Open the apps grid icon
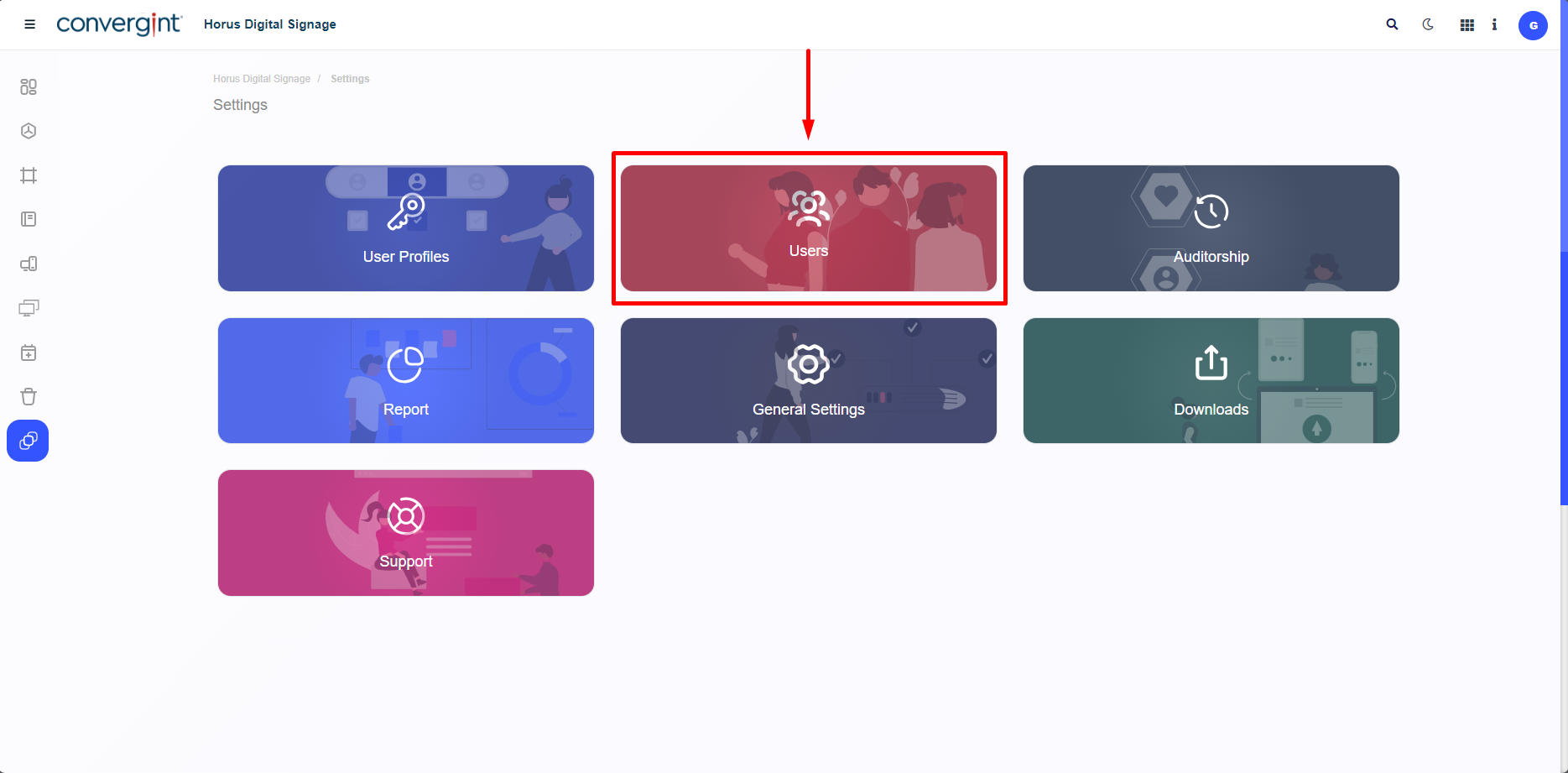The width and height of the screenshot is (1568, 773). 1467,25
